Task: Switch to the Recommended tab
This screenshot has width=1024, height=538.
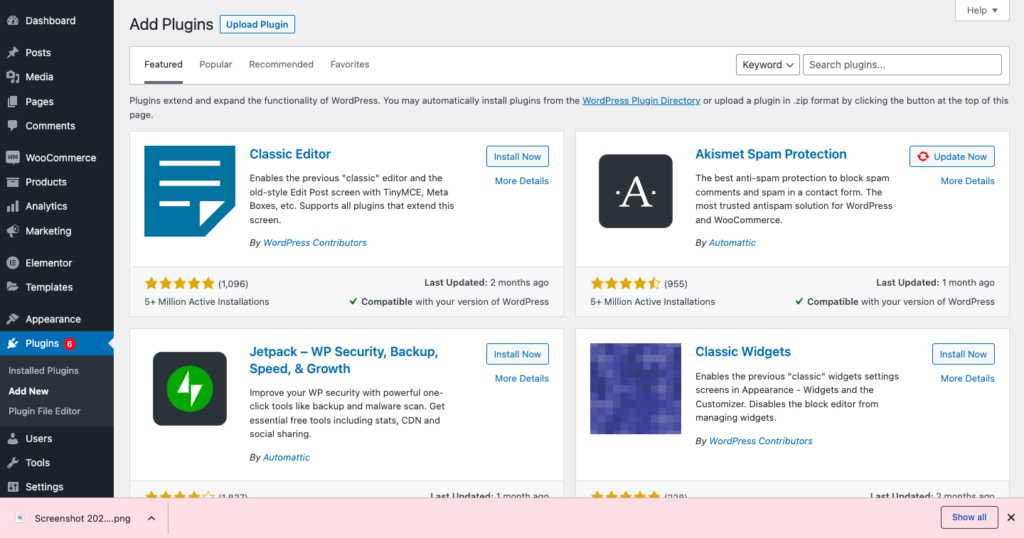Action: (281, 64)
